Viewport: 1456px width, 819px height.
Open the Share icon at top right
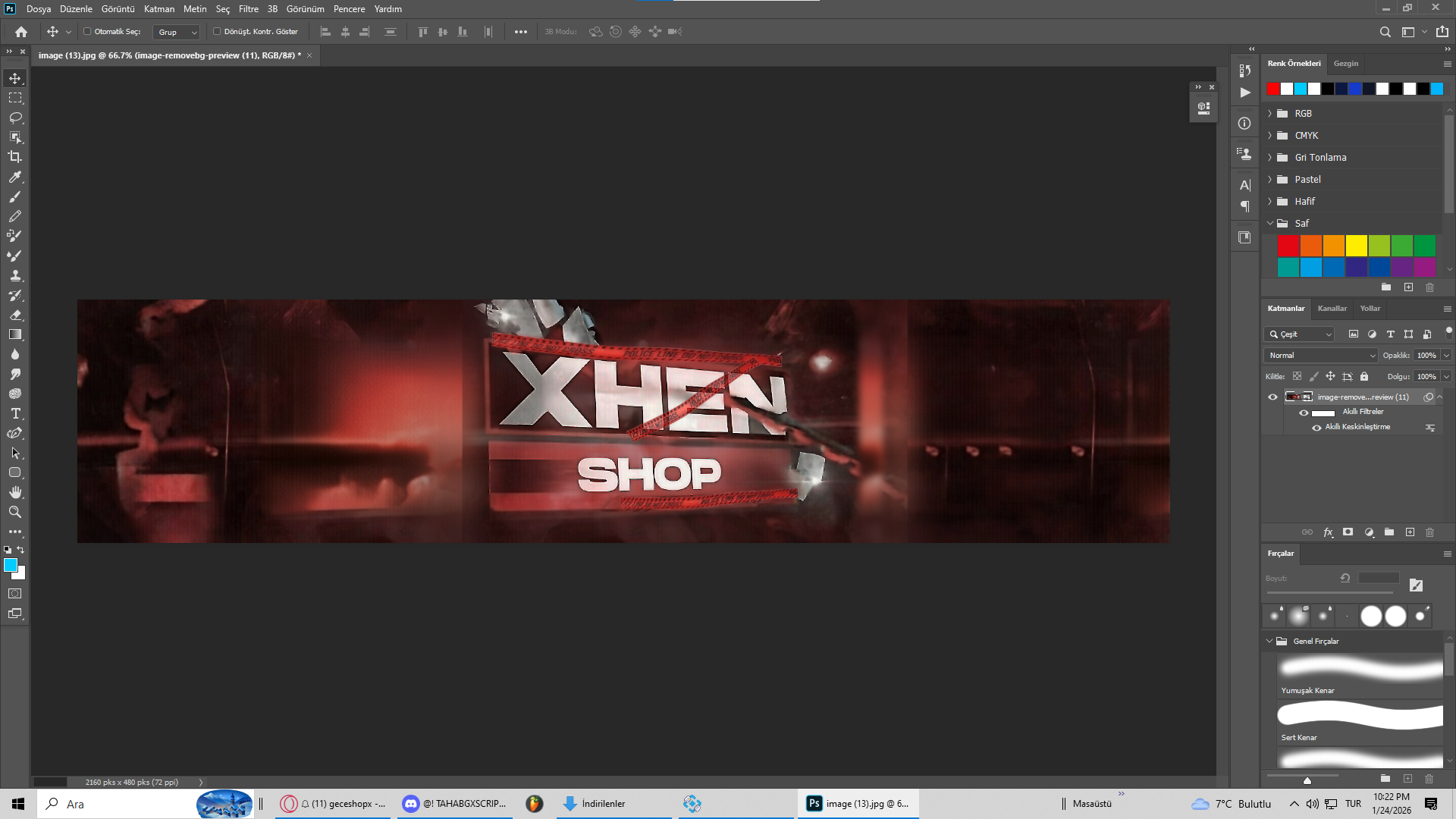pyautogui.click(x=1442, y=32)
